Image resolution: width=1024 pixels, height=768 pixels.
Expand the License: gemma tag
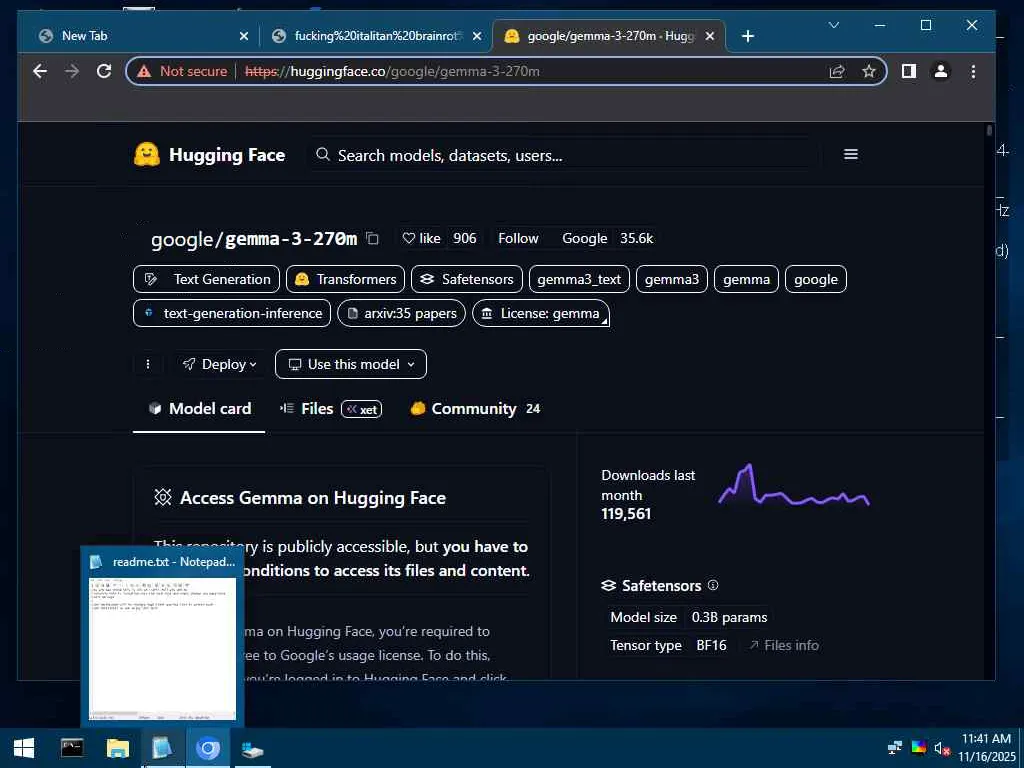(541, 313)
